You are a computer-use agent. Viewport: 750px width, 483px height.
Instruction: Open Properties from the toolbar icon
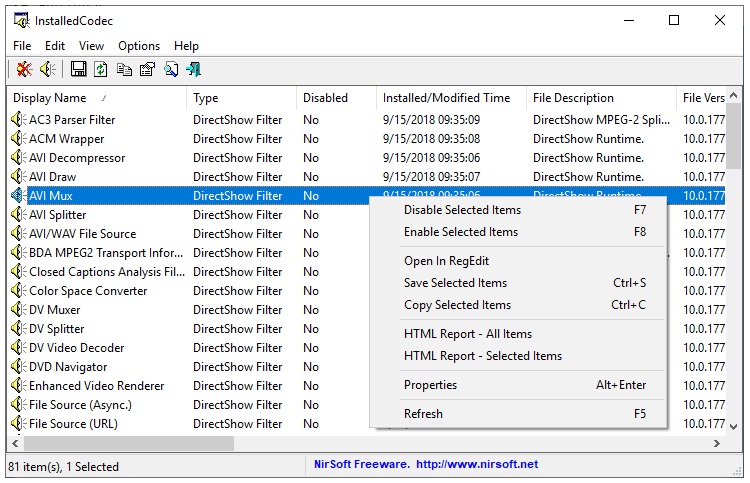coord(147,69)
